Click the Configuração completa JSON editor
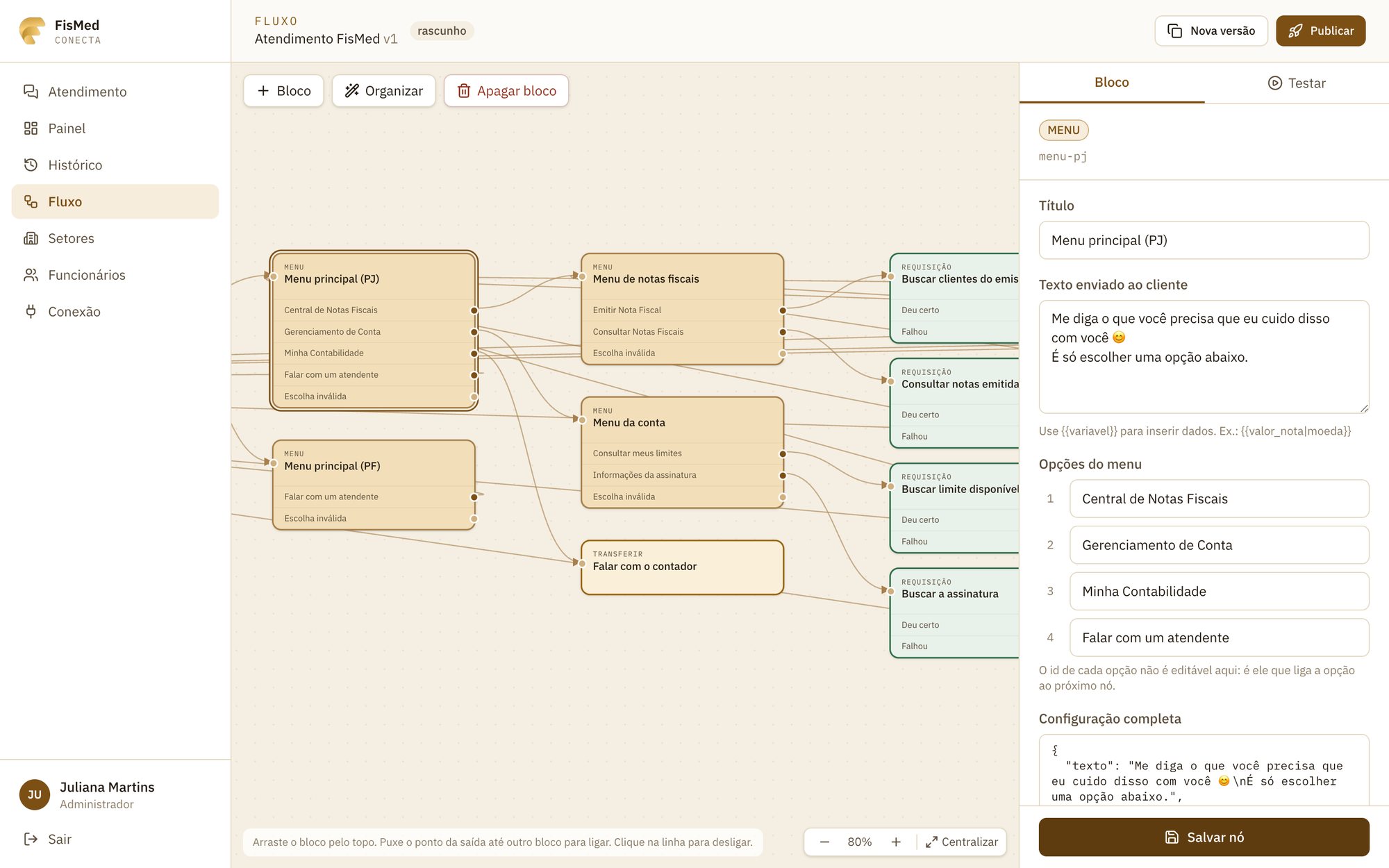 click(1204, 771)
